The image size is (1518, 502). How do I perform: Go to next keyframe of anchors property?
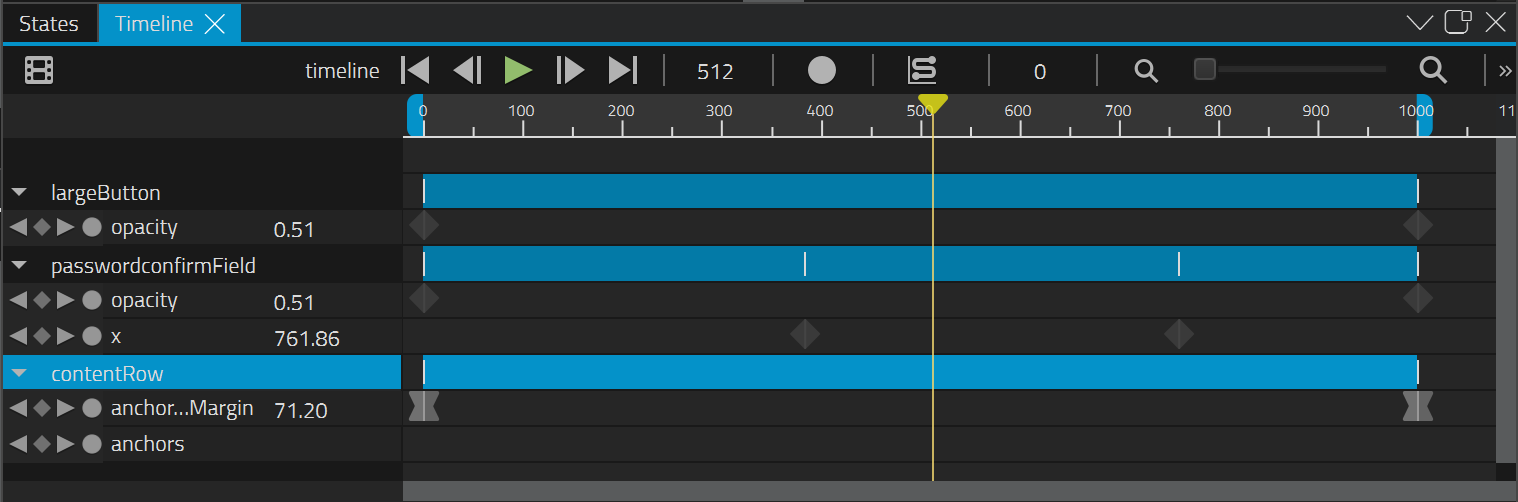click(x=66, y=444)
